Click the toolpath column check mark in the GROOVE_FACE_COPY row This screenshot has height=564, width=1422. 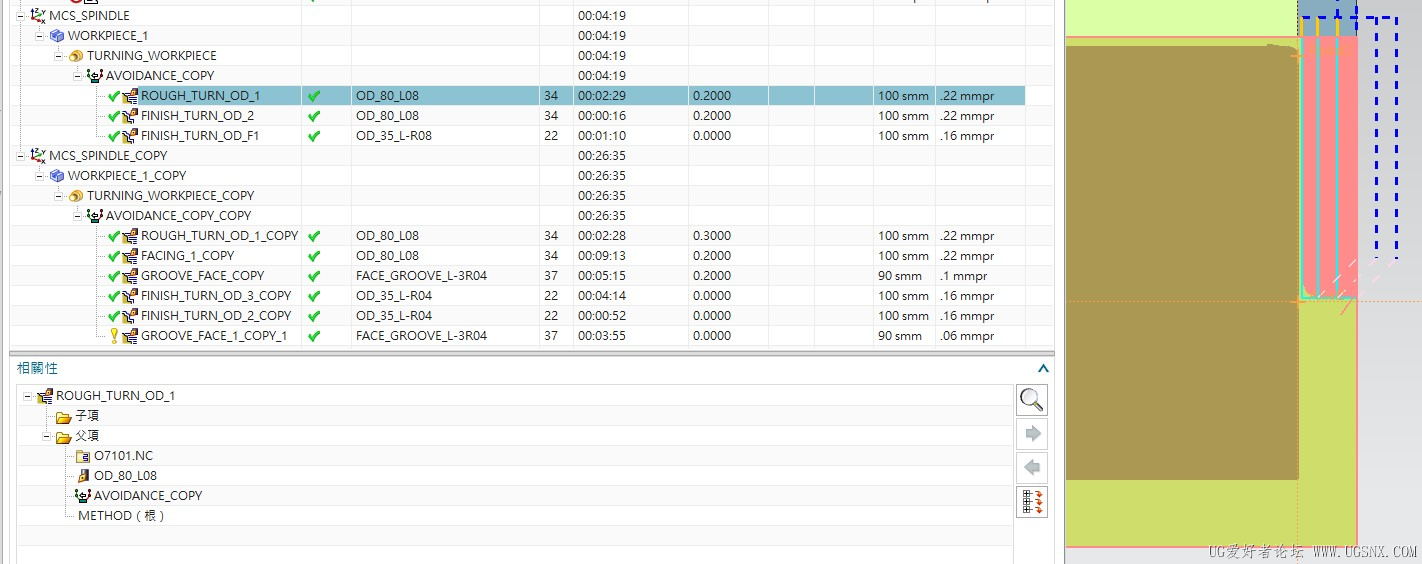coord(314,275)
